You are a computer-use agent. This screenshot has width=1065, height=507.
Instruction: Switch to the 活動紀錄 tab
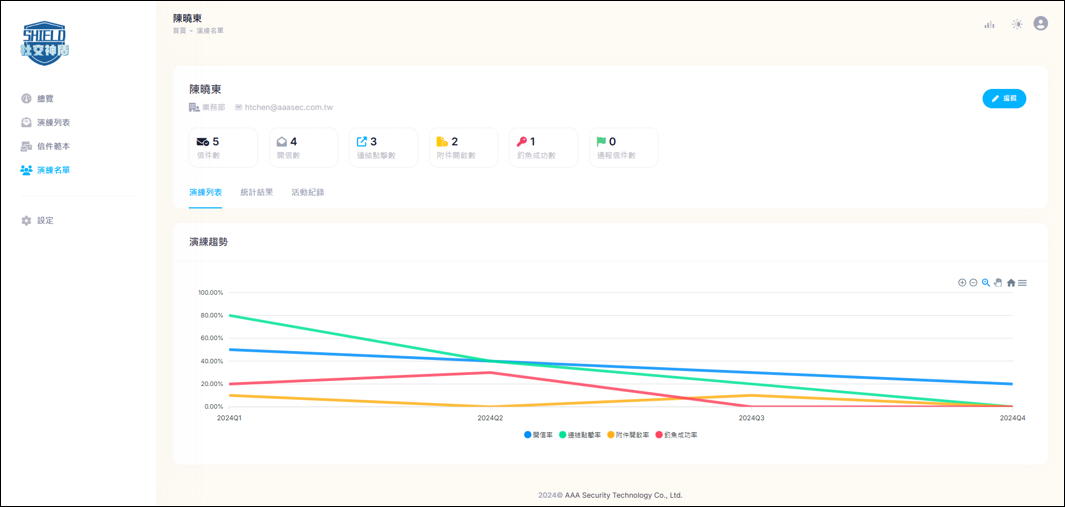click(308, 192)
